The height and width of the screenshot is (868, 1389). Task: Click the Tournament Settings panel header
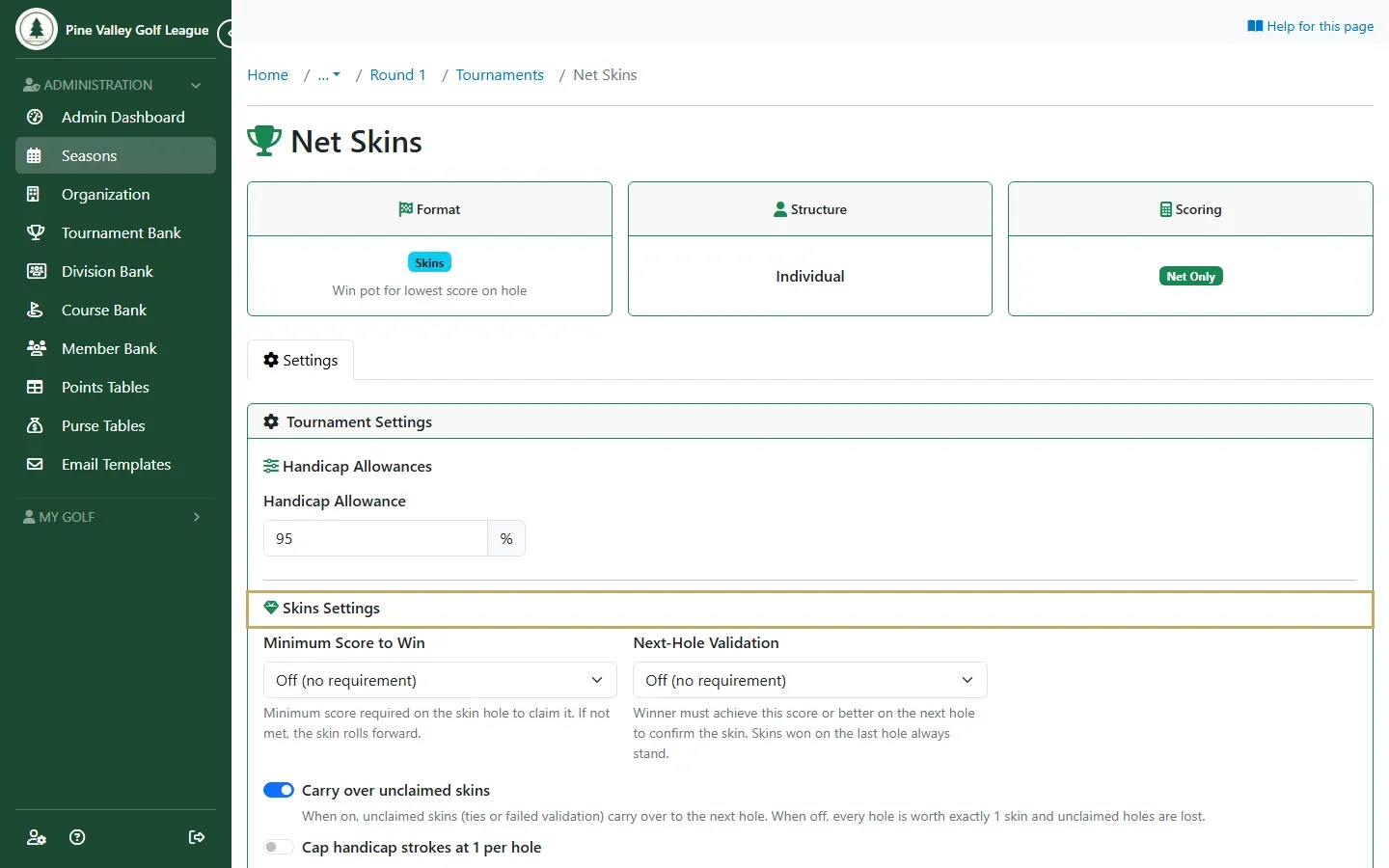pyautogui.click(x=810, y=421)
